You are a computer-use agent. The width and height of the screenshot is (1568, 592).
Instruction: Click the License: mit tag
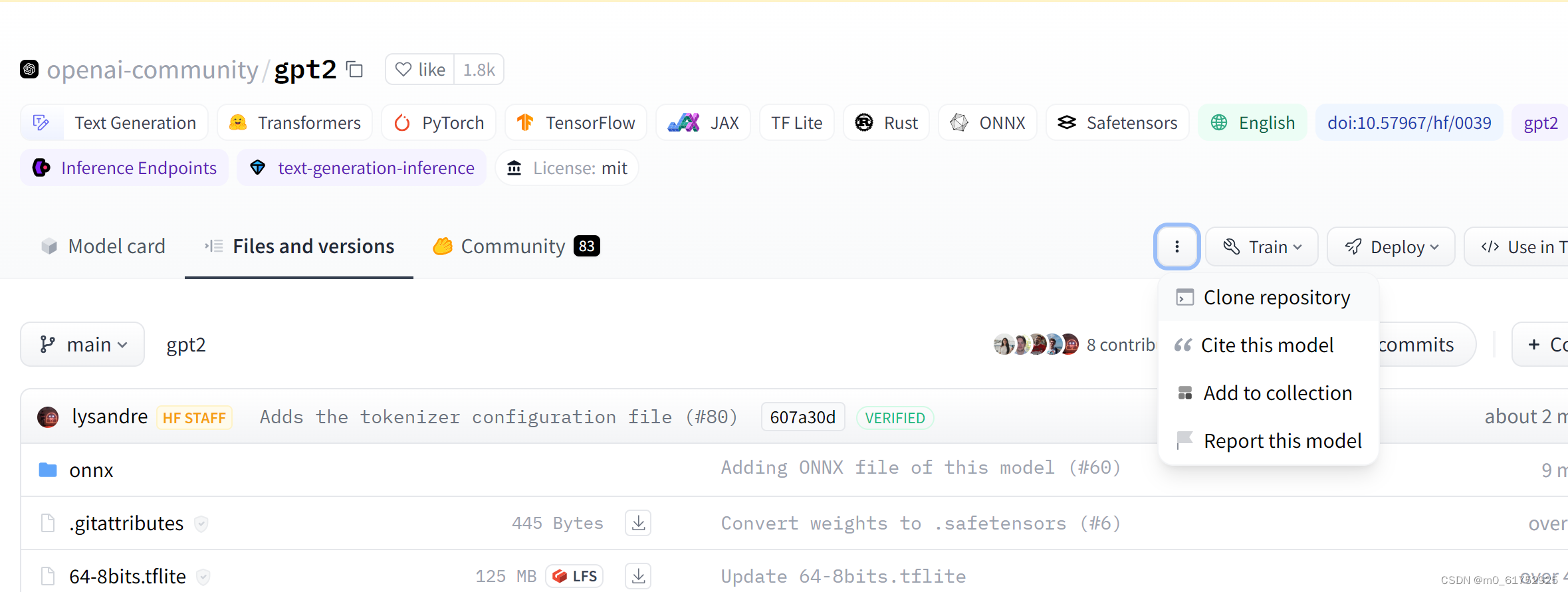[x=567, y=168]
